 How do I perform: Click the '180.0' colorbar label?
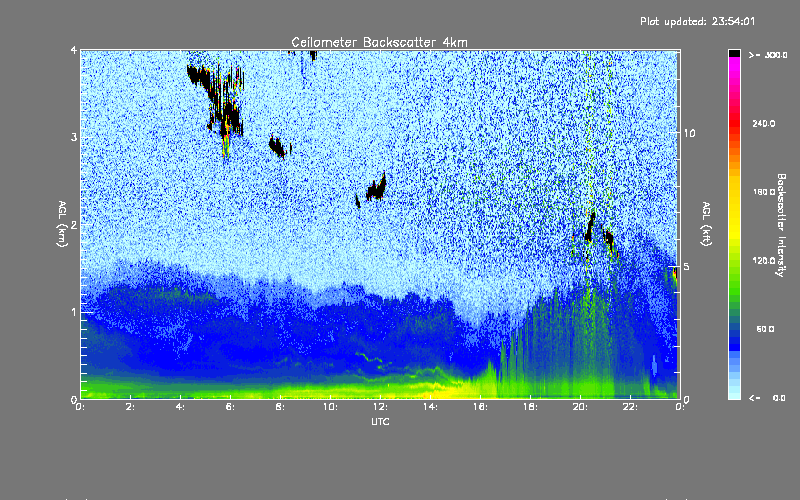click(x=764, y=192)
